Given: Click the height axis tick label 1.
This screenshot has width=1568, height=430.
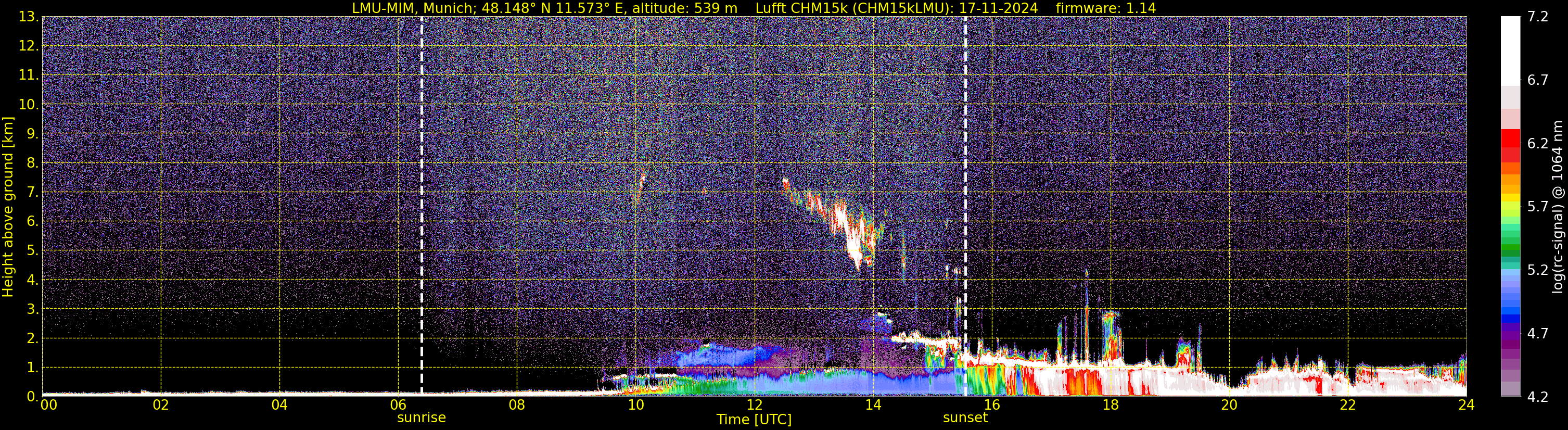Looking at the screenshot, I should 32,367.
